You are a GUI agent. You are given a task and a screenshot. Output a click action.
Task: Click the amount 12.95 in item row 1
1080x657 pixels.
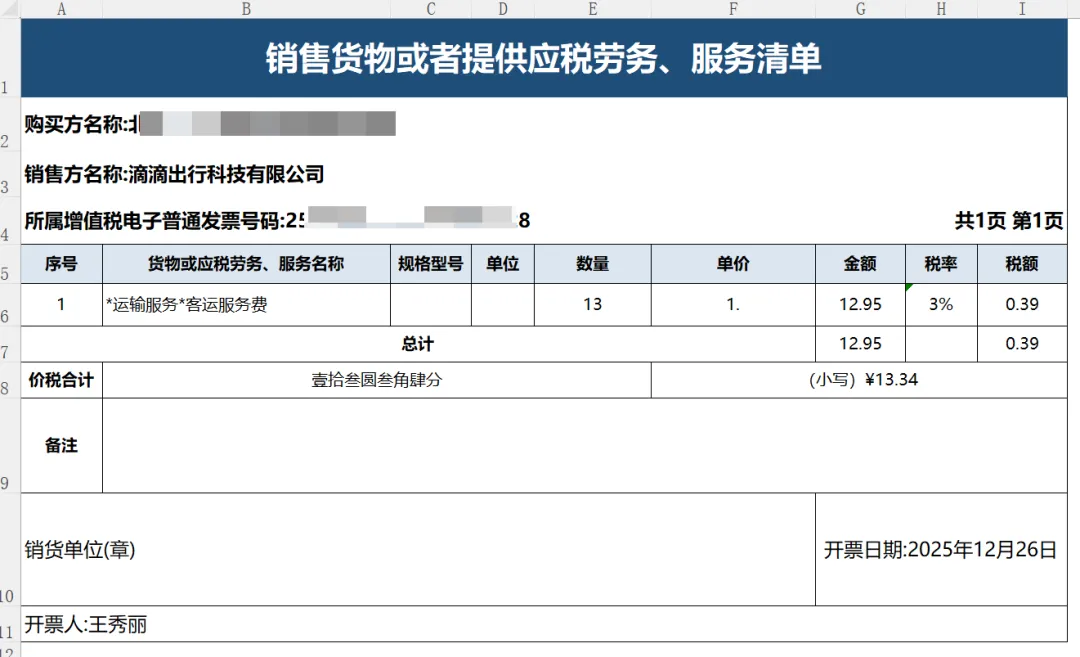point(860,304)
